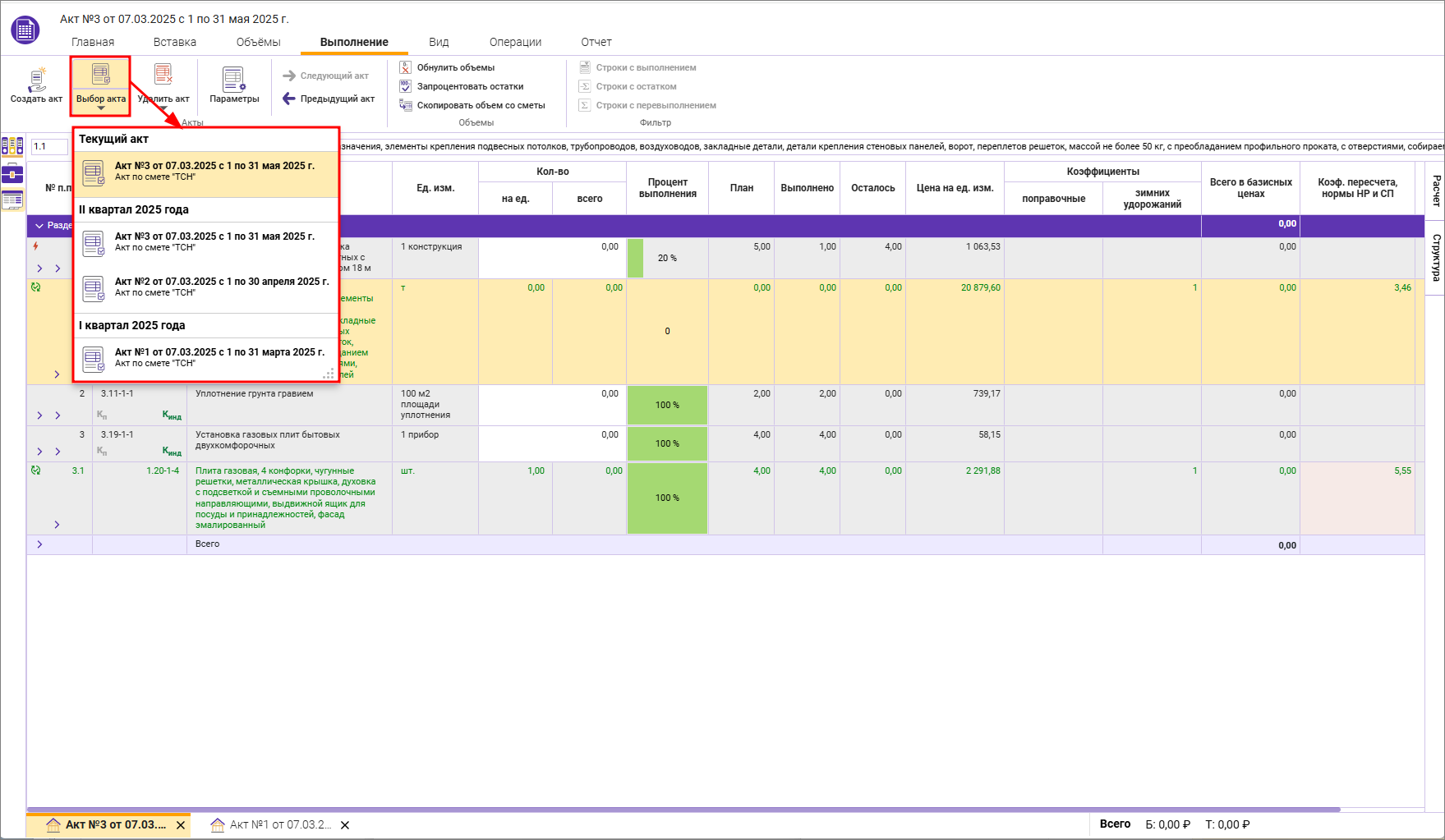Click the row number field showing 1.1
Image resolution: width=1445 pixels, height=840 pixels.
coord(48,147)
